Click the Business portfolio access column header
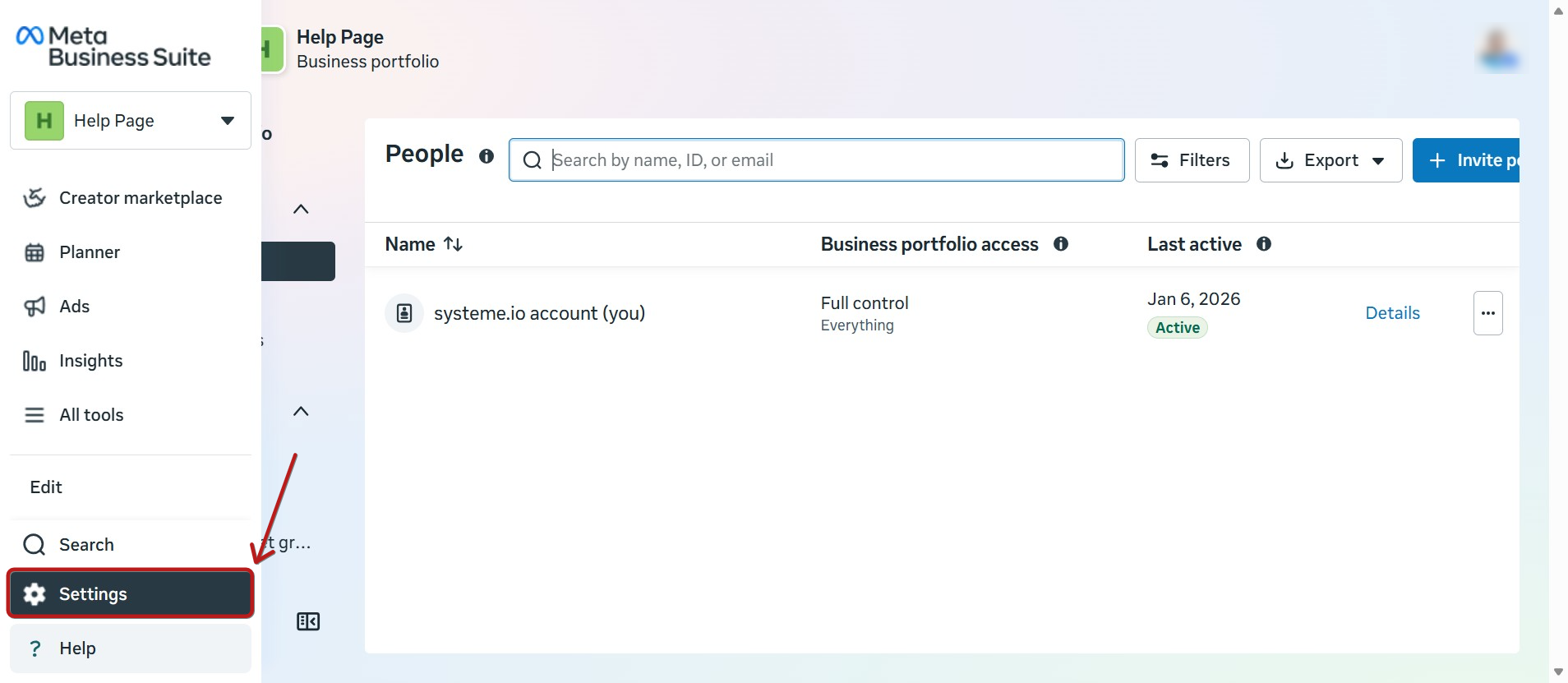This screenshot has width=1568, height=683. pos(929,244)
